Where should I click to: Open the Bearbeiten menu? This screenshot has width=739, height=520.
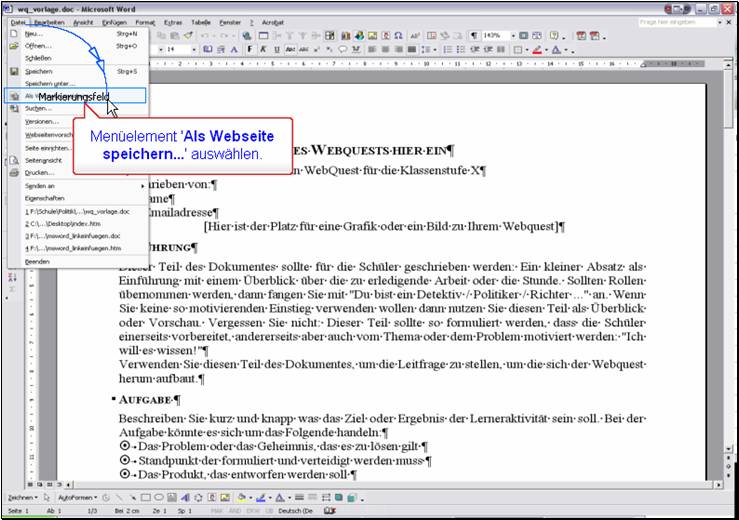point(48,21)
